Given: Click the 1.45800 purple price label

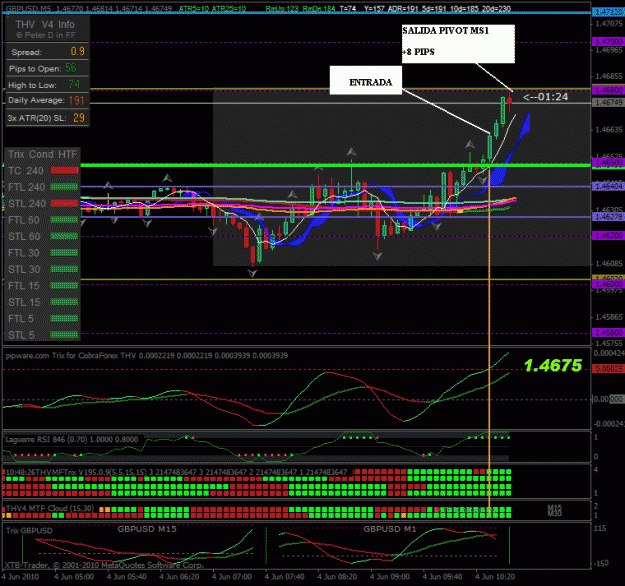Looking at the screenshot, I should (x=607, y=332).
